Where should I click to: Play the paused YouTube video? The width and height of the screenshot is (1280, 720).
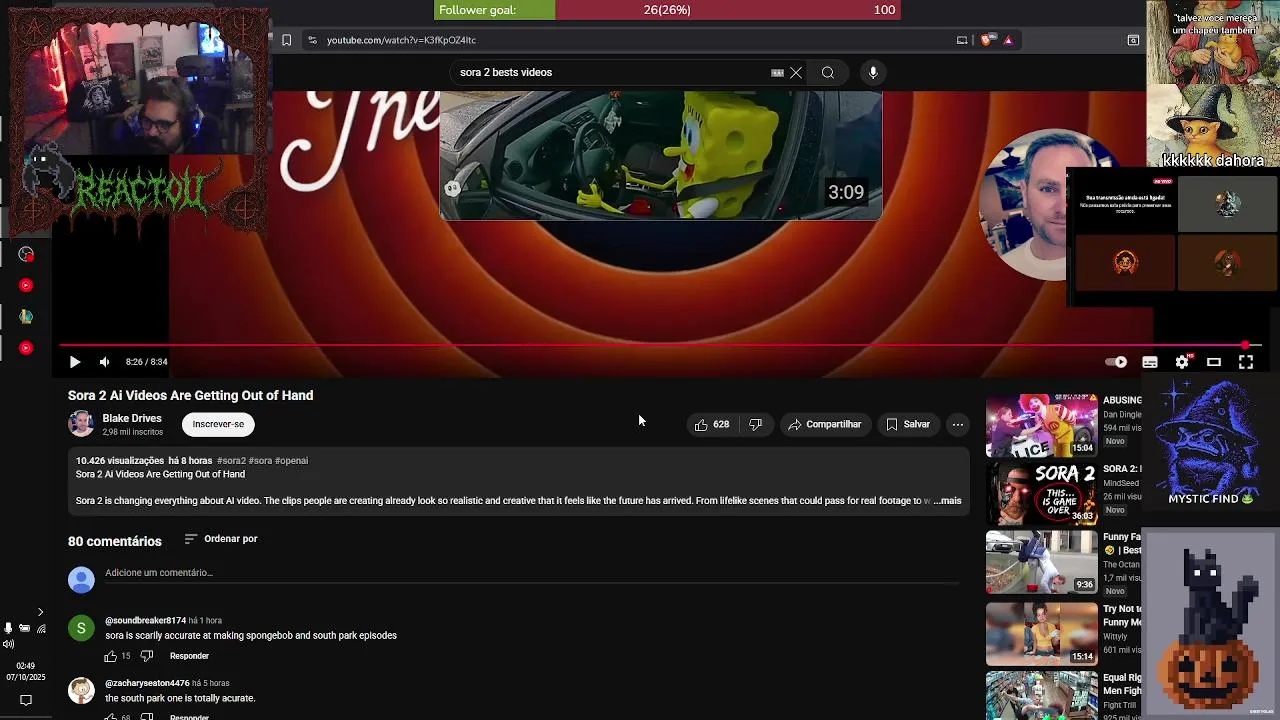74,362
